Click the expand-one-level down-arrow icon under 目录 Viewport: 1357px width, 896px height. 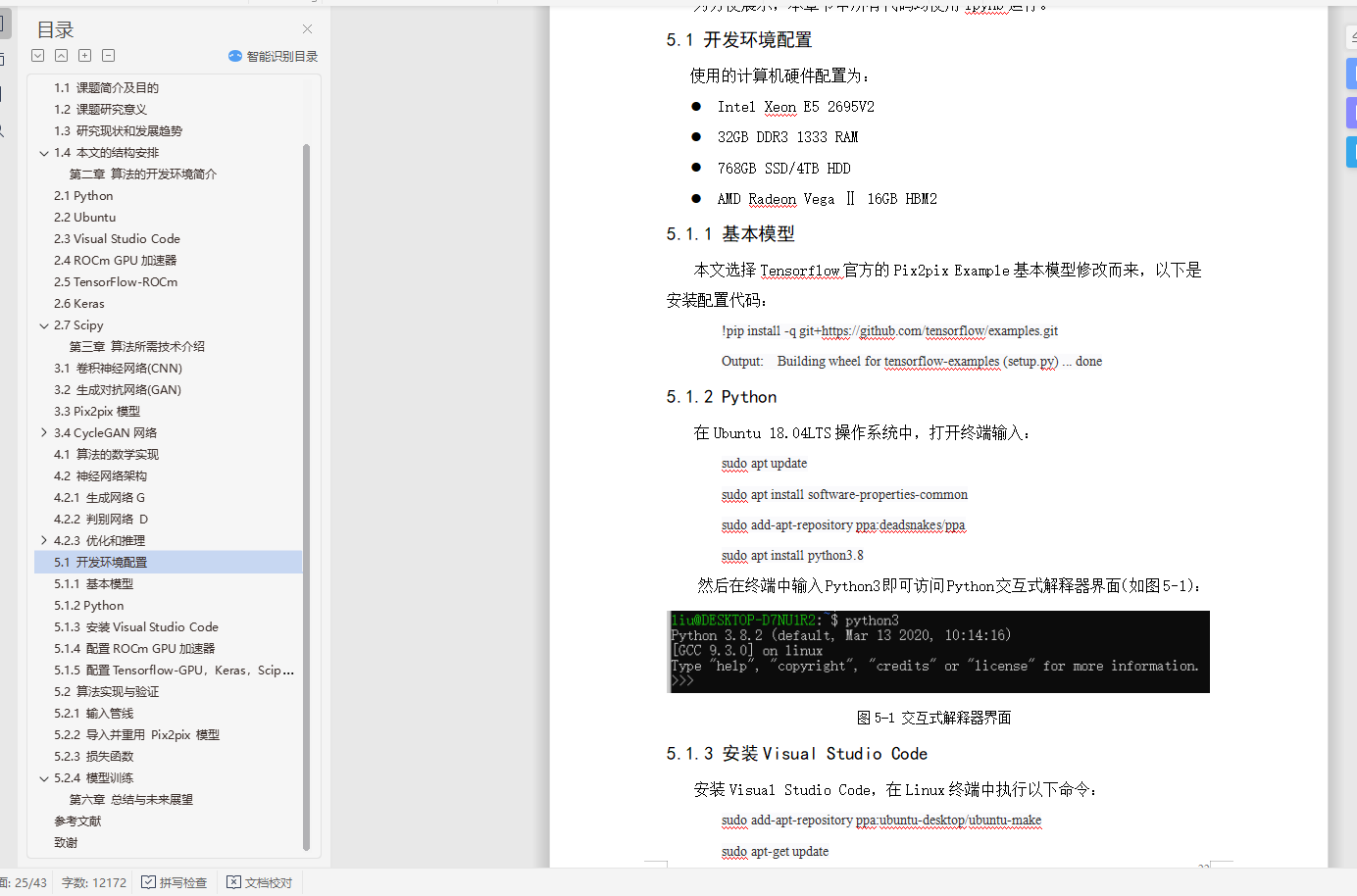point(37,56)
